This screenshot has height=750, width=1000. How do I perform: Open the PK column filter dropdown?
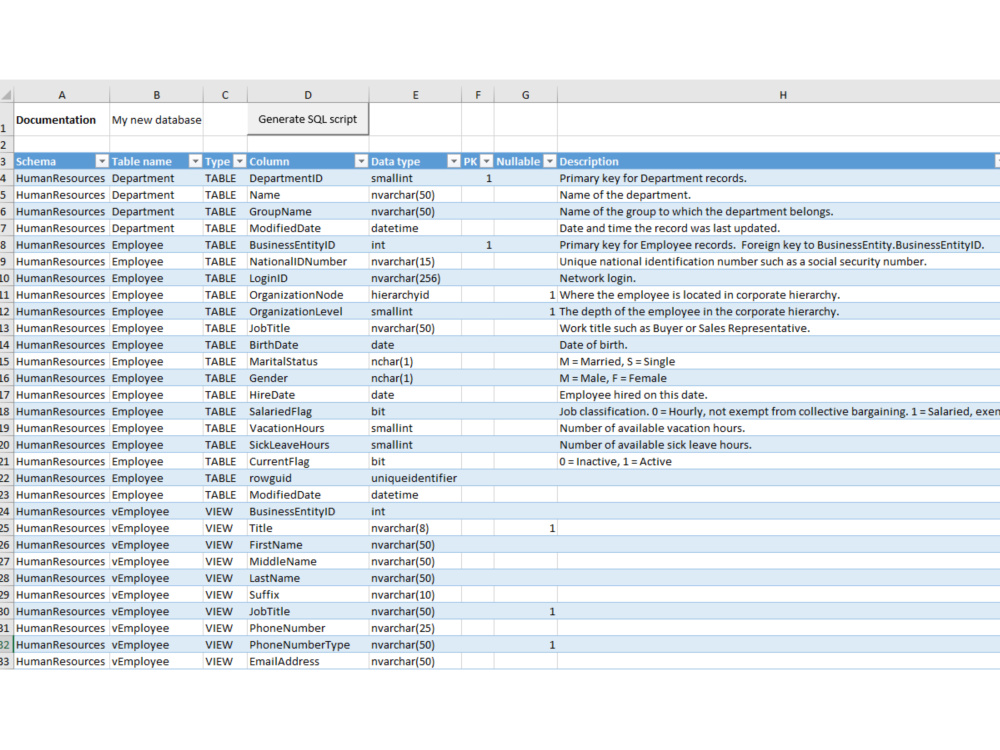click(x=487, y=161)
